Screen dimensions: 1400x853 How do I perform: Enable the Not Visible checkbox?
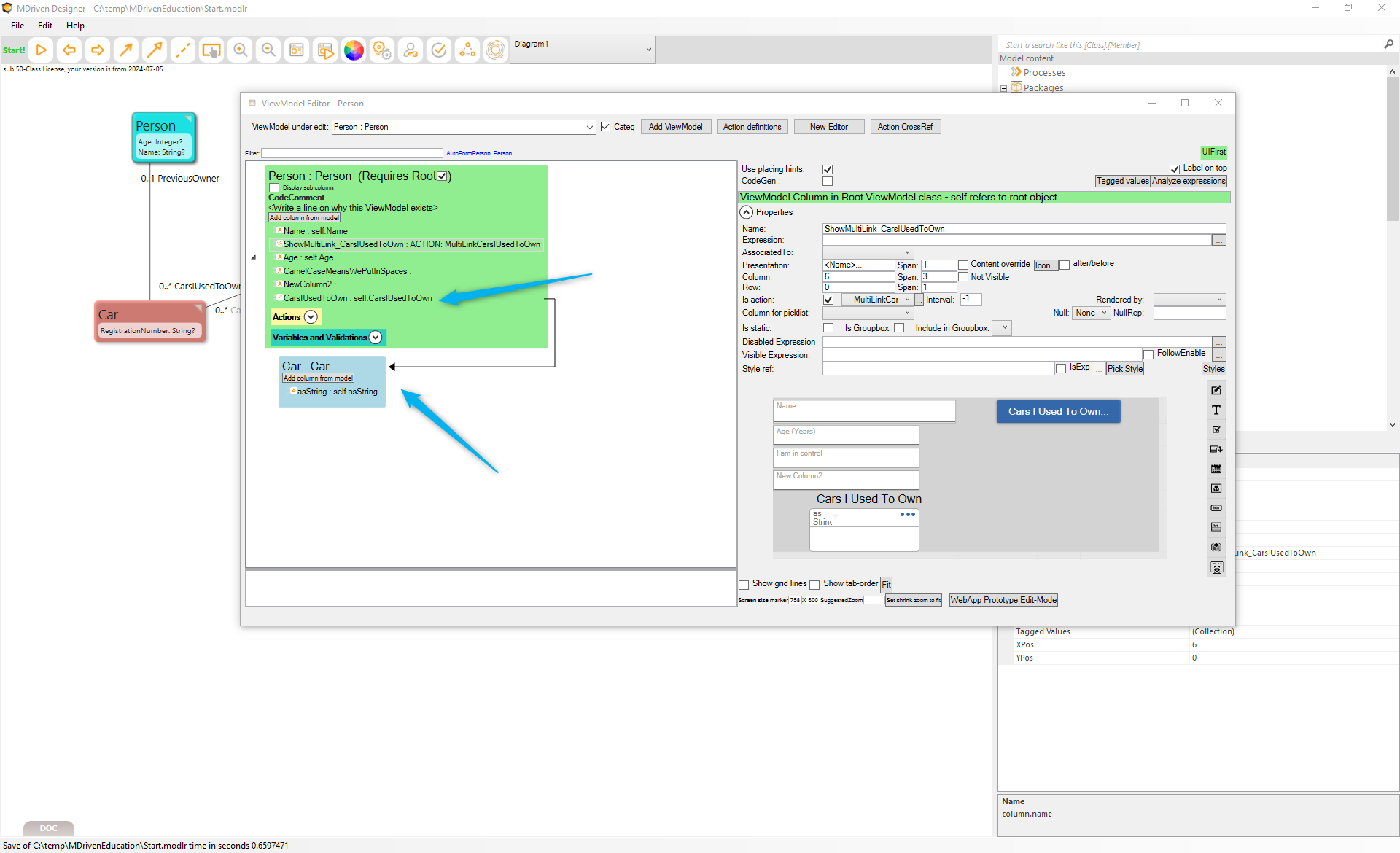pos(963,277)
